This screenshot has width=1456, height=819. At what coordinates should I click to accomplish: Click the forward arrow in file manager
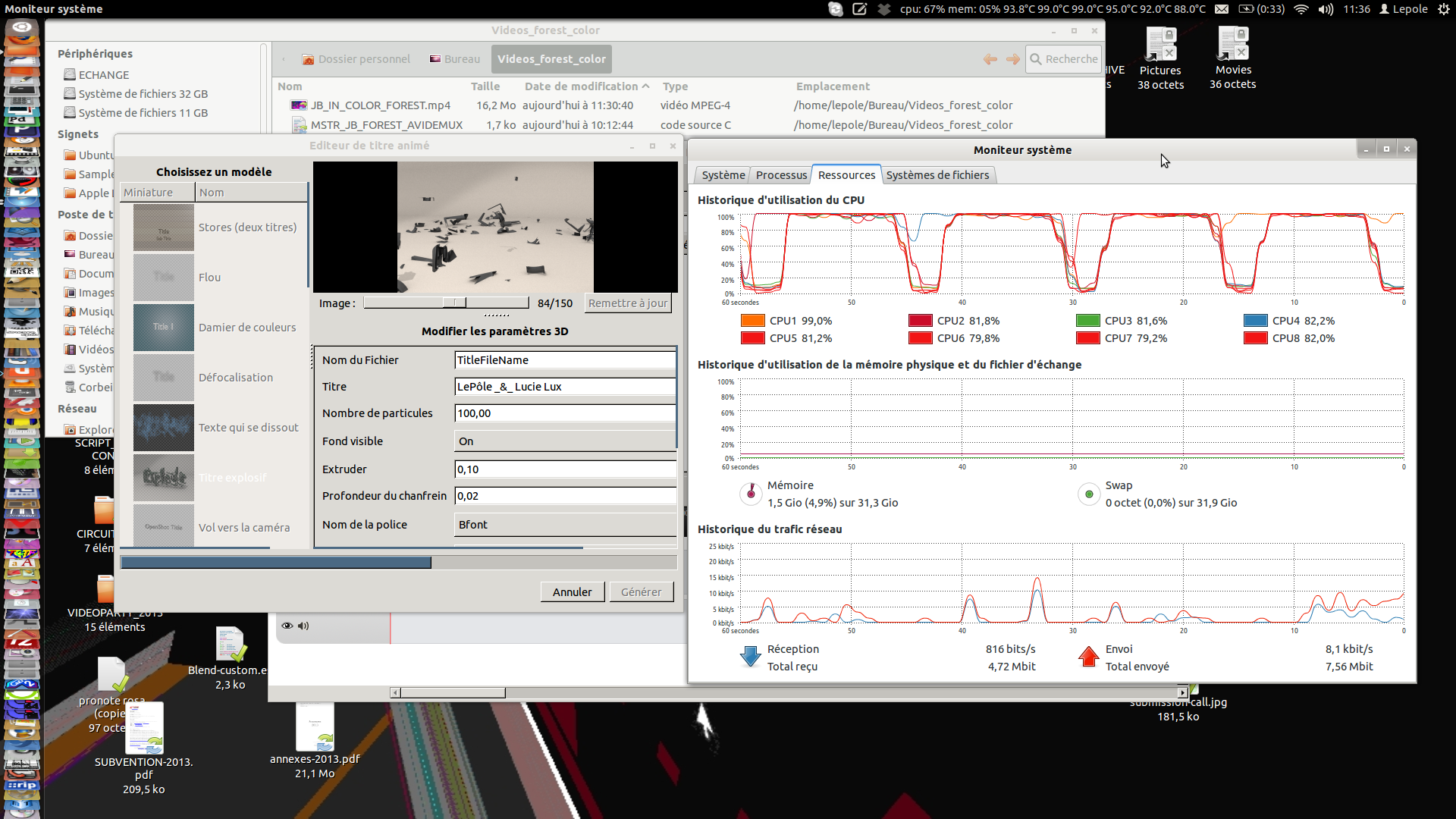[1012, 59]
